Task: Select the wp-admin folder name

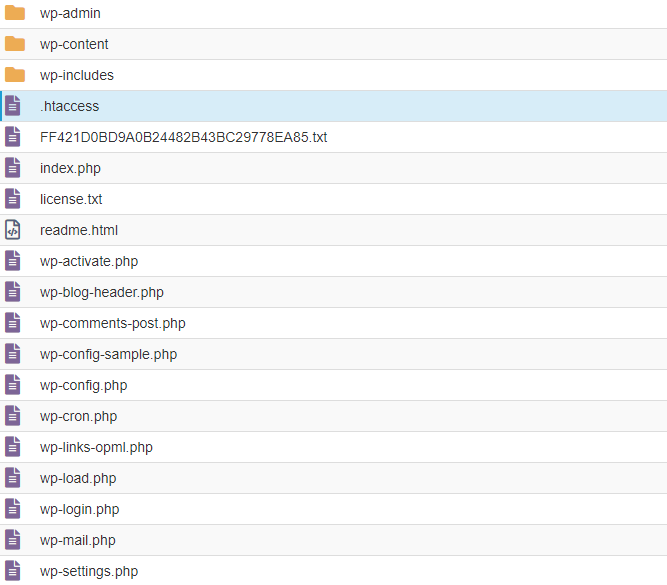Action: [70, 14]
